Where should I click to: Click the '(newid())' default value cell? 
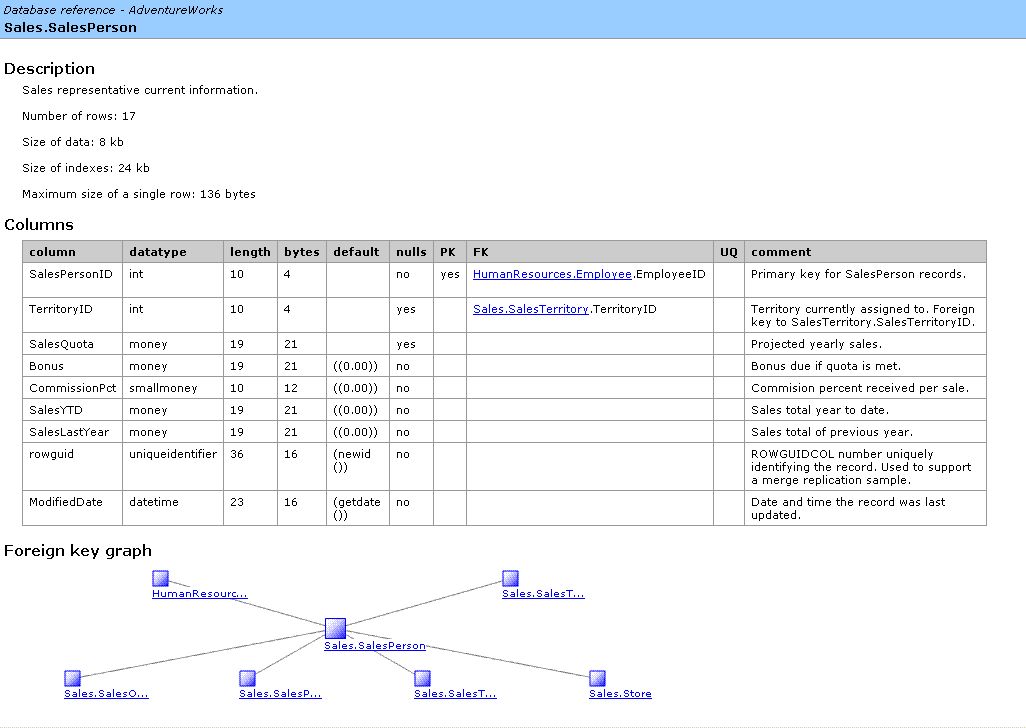coord(358,466)
